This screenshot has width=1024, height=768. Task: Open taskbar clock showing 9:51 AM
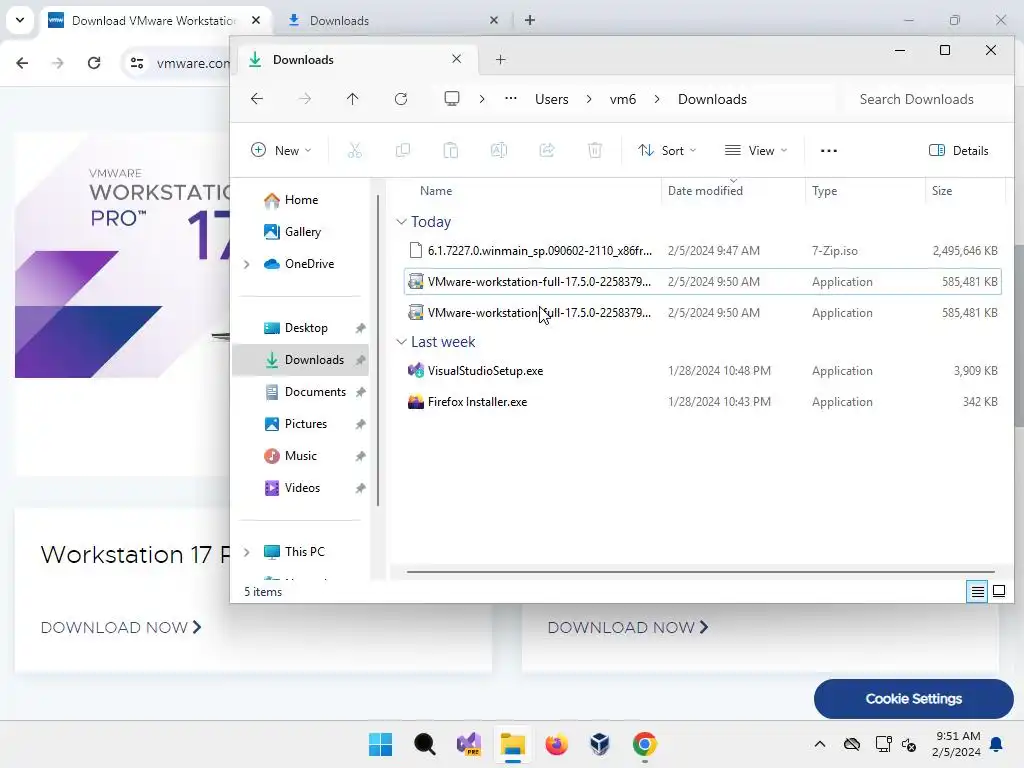[957, 744]
